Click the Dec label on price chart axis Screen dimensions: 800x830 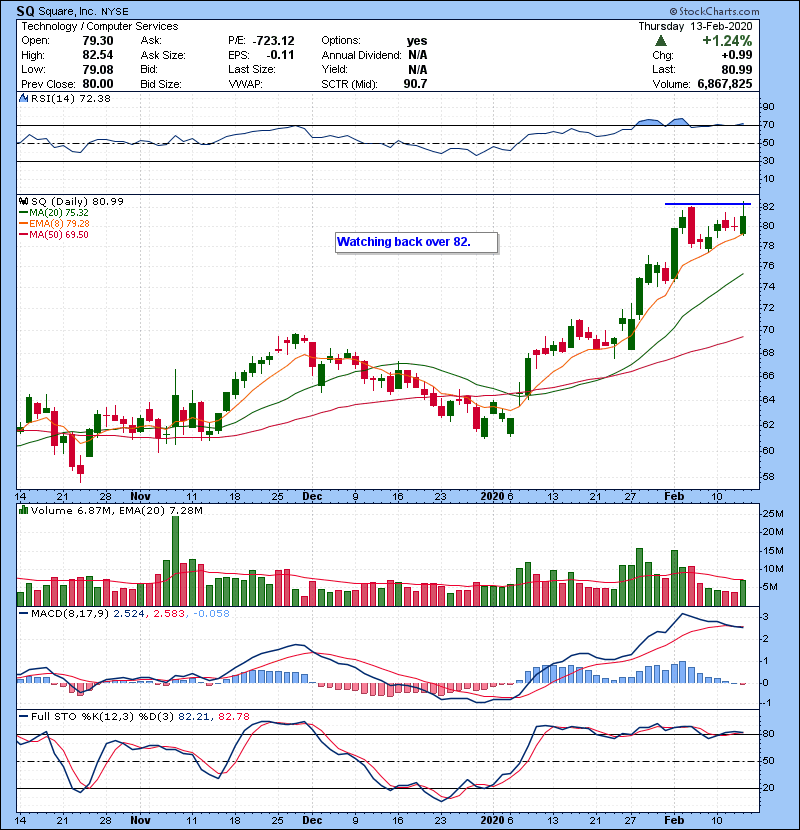coord(312,497)
